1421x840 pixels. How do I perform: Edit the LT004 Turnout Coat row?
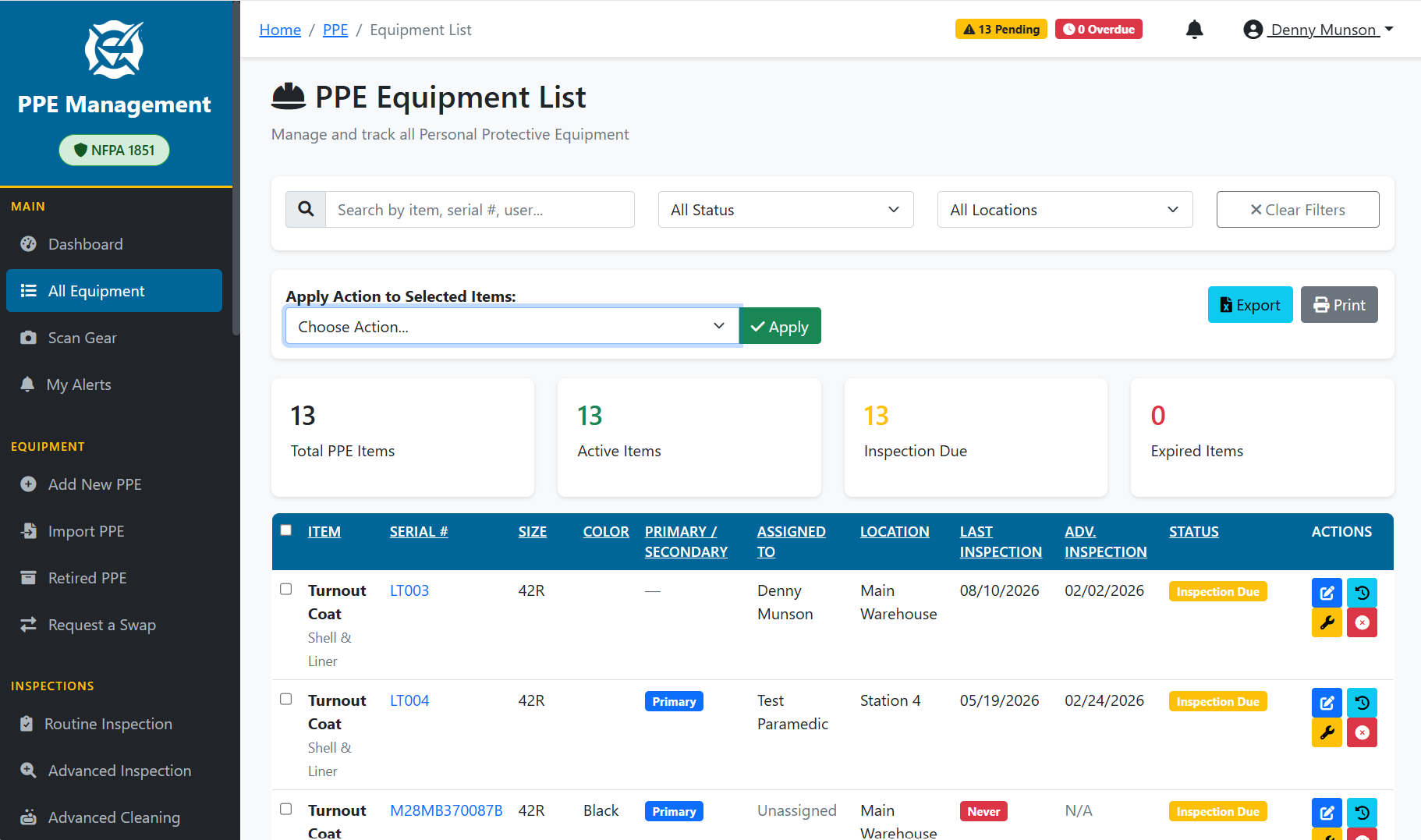coord(1327,703)
